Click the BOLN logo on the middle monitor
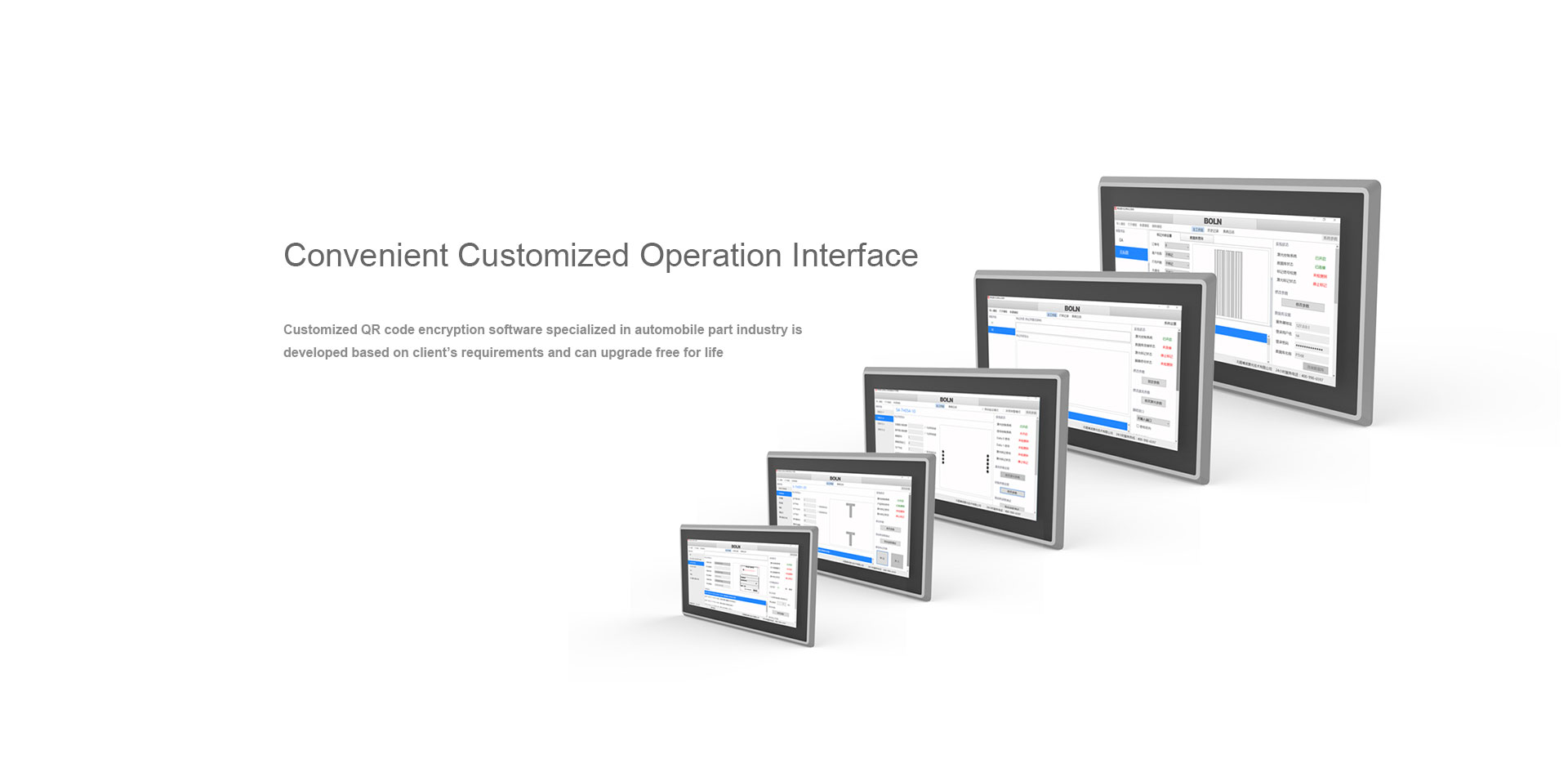This screenshot has width=1568, height=768. 946,400
